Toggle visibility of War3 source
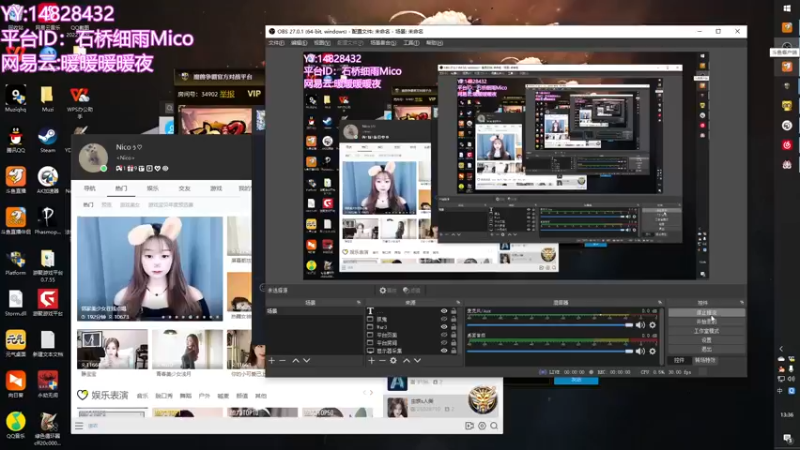The height and width of the screenshot is (450, 800). point(444,327)
